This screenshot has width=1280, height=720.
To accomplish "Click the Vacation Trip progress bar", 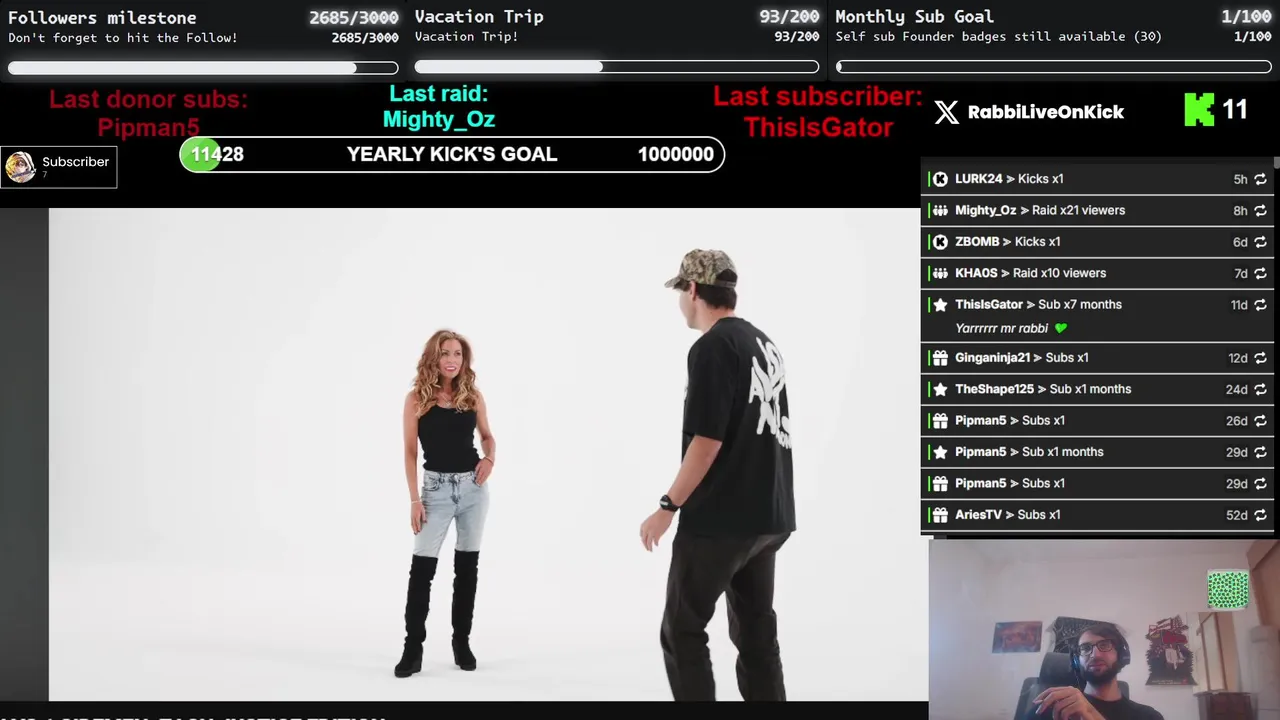I will pyautogui.click(x=617, y=67).
